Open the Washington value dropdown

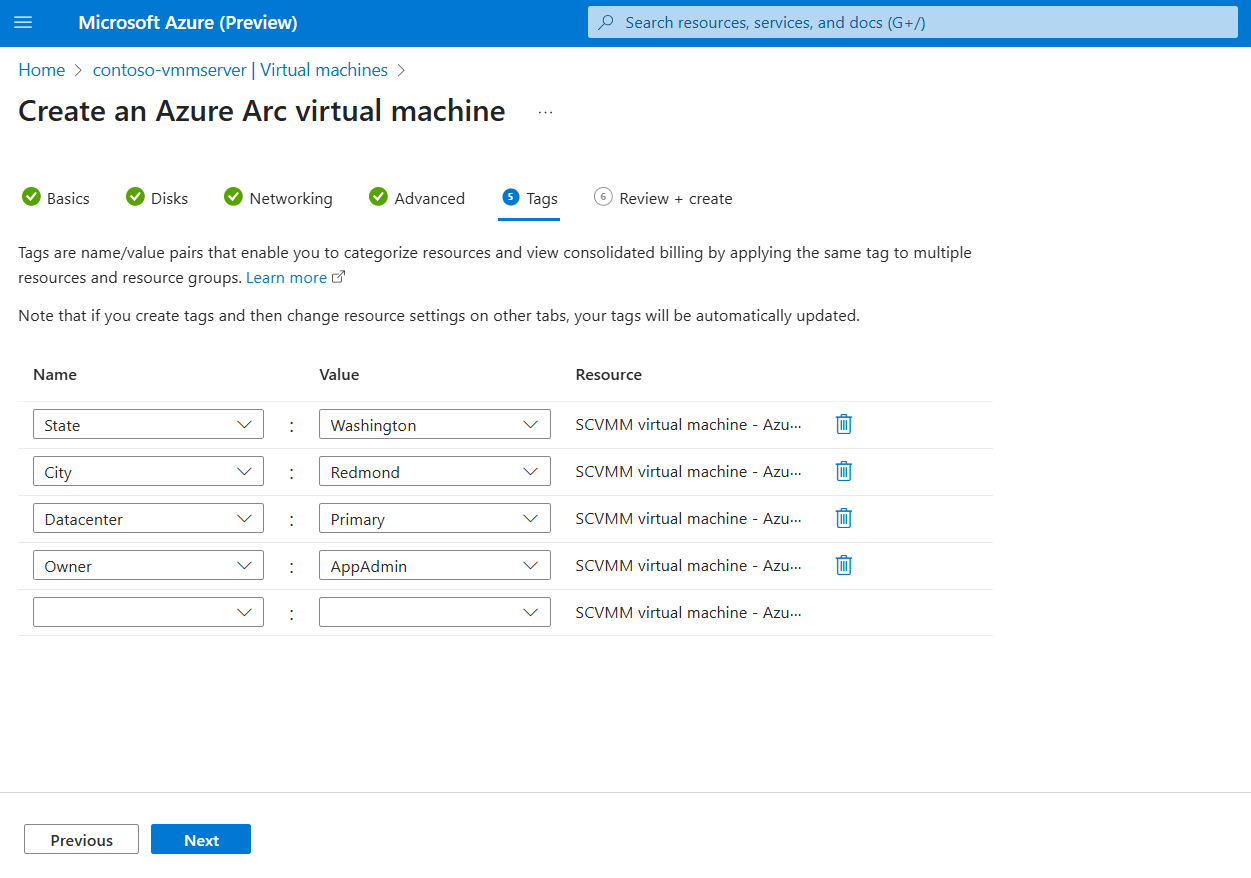[x=435, y=424]
